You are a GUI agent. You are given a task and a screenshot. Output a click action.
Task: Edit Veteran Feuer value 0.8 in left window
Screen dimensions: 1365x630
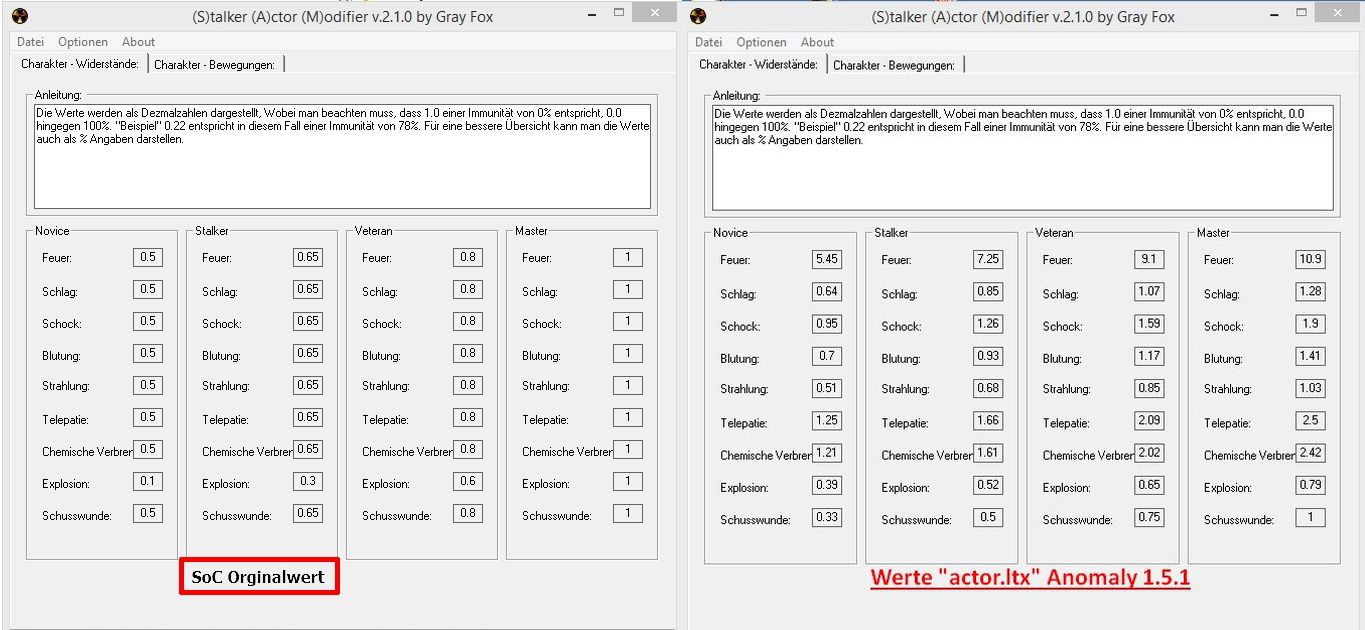(x=468, y=257)
